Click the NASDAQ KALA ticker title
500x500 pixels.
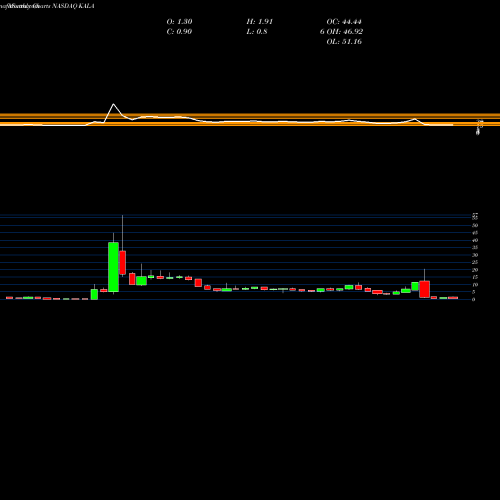(73, 6)
